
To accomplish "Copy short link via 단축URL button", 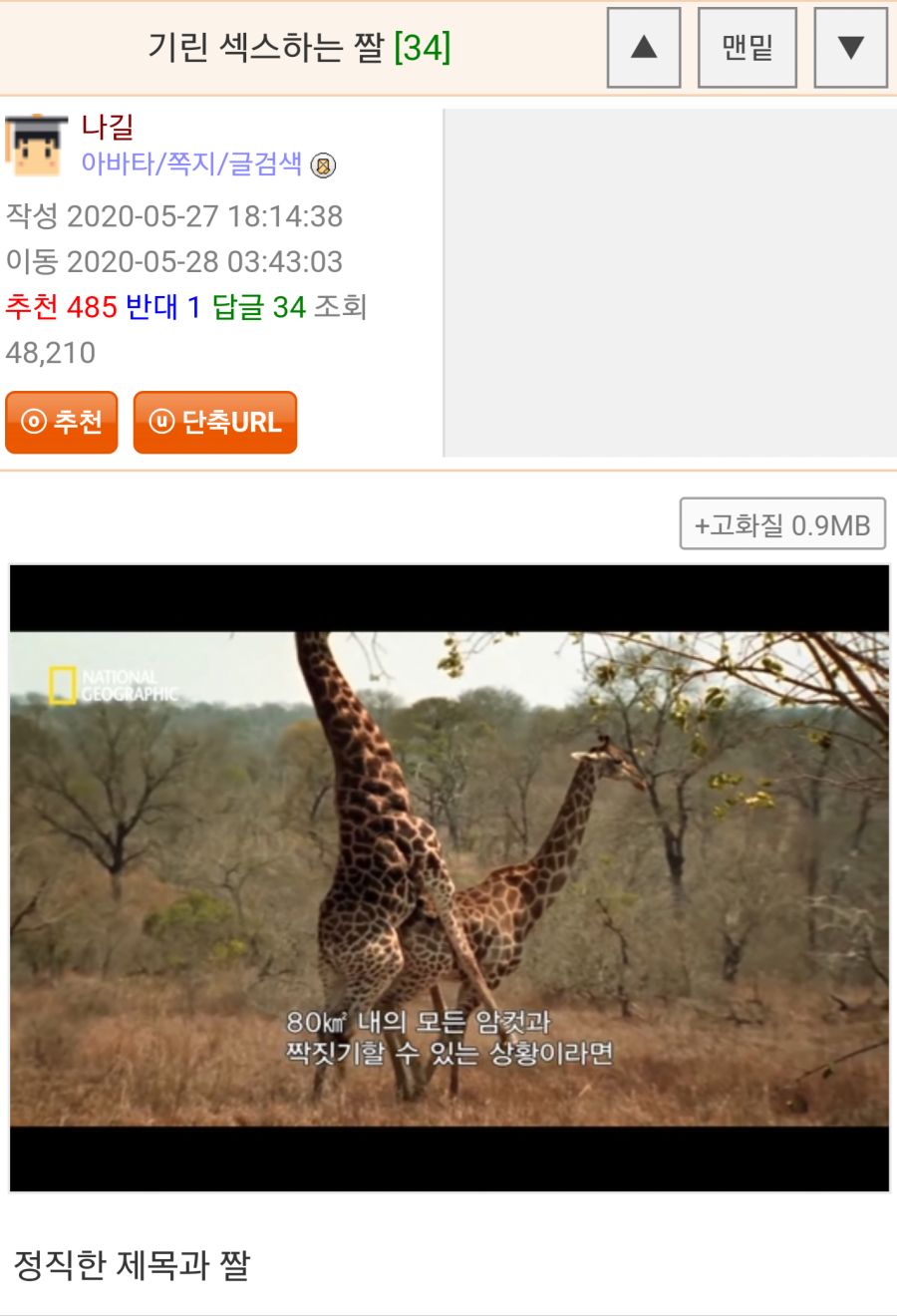I will pyautogui.click(x=215, y=422).
